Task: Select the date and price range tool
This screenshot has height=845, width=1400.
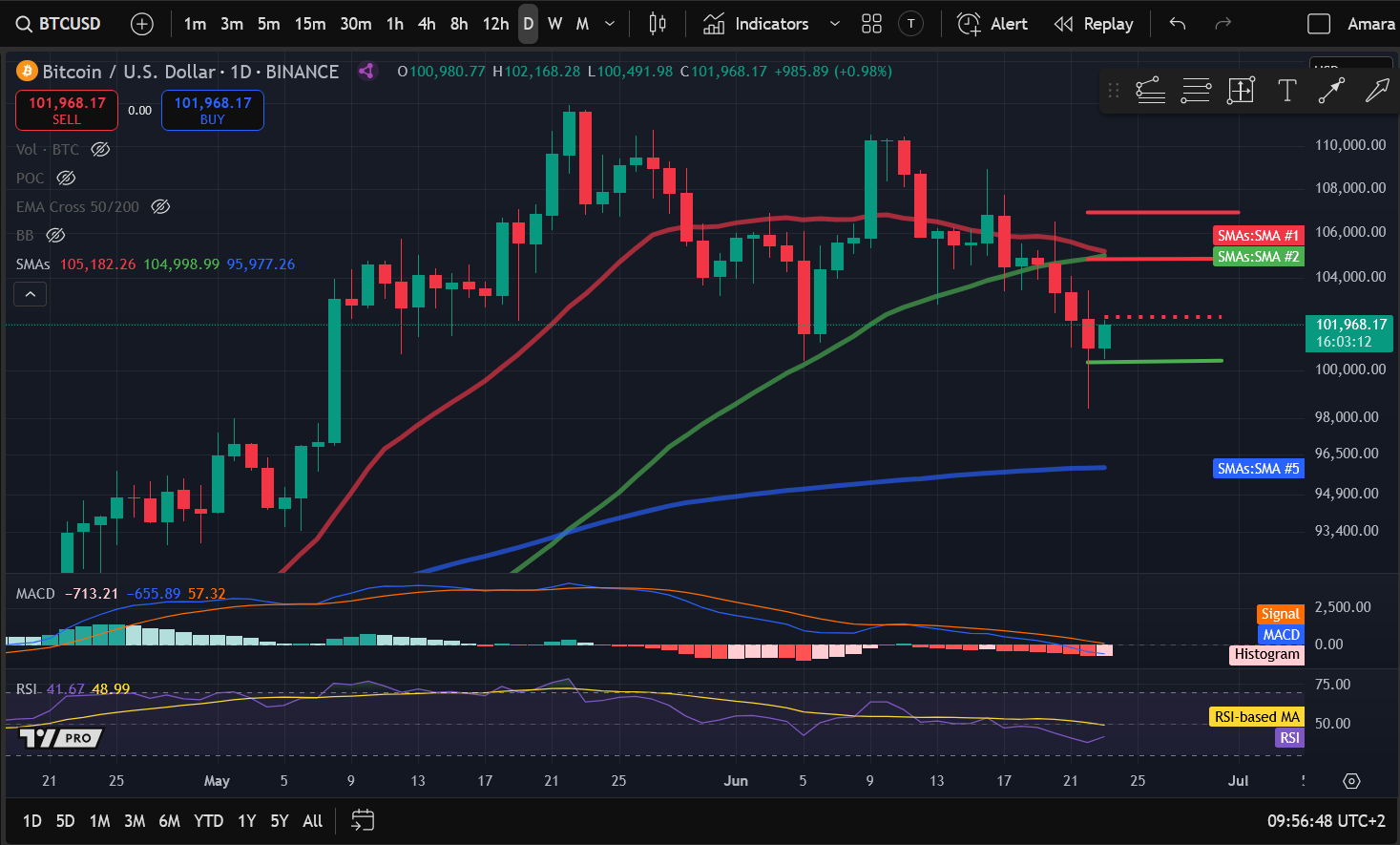Action: 1241,91
